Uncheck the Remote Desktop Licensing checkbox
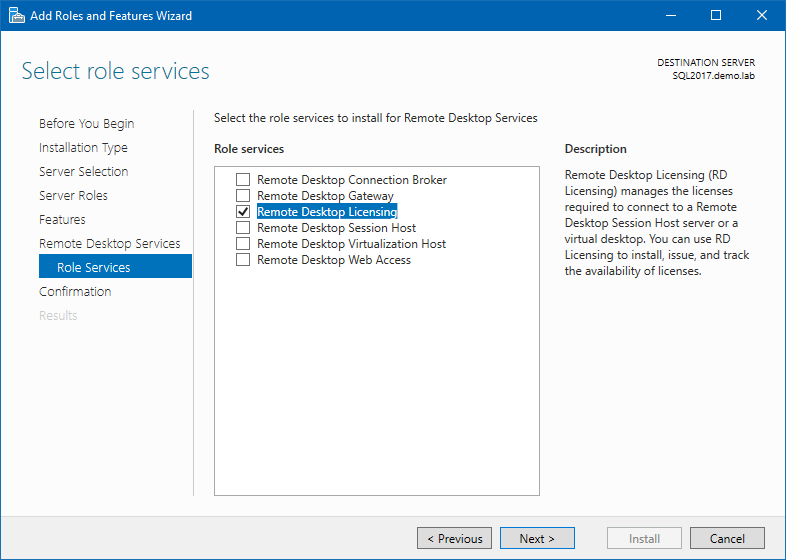The width and height of the screenshot is (786, 560). click(242, 212)
